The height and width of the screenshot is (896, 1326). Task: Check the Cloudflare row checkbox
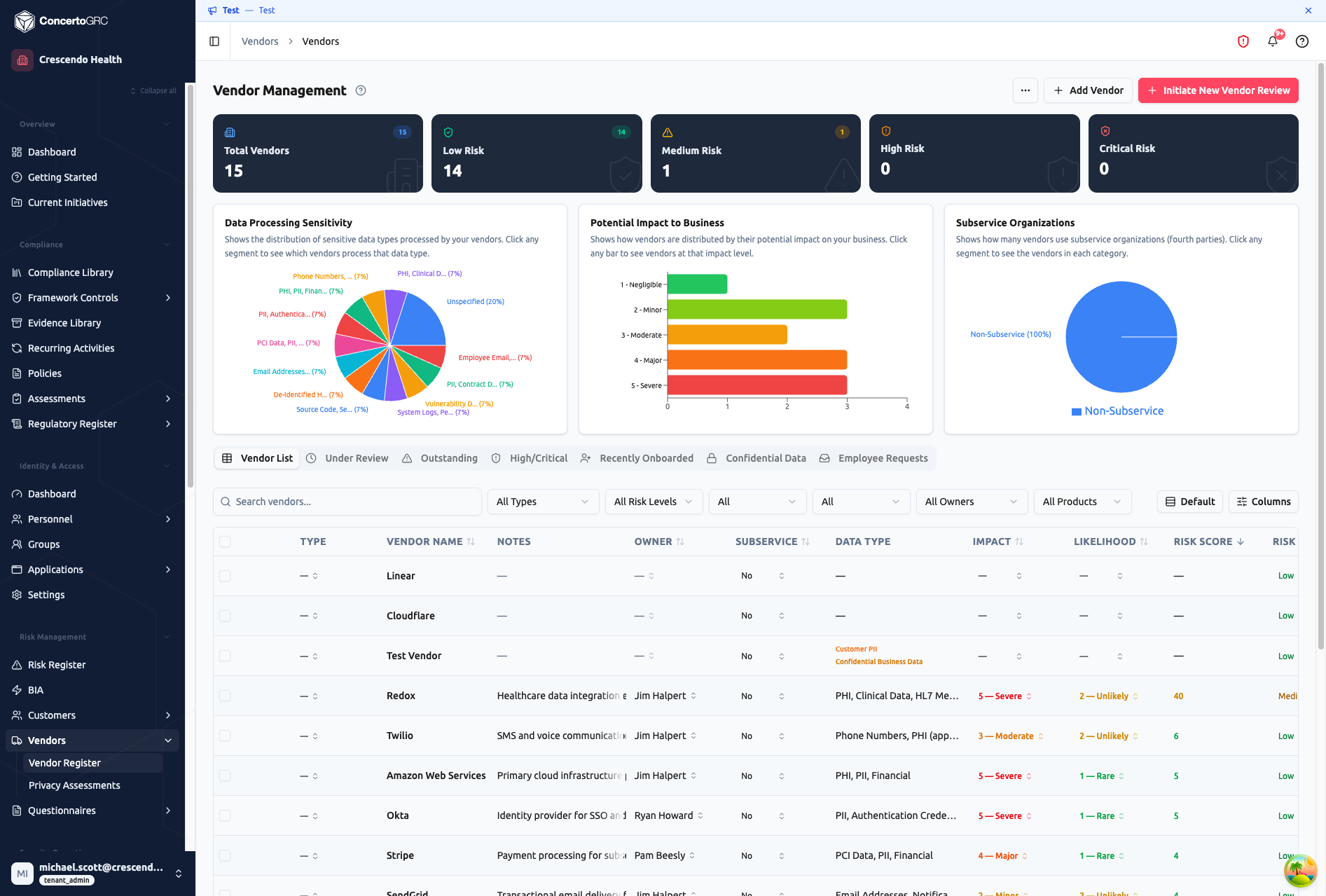pyautogui.click(x=225, y=616)
